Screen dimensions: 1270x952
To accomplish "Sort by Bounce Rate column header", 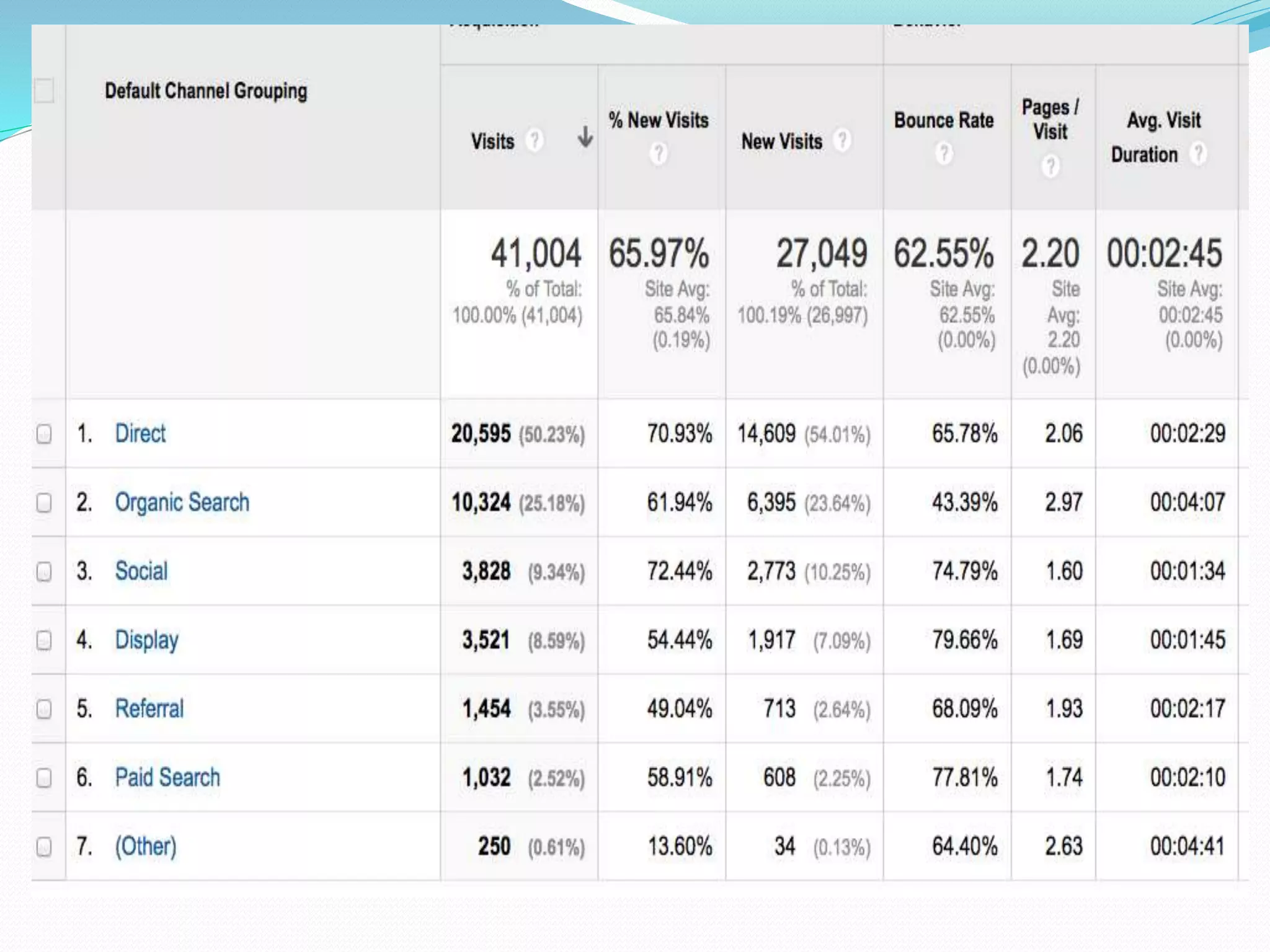I will tap(943, 120).
